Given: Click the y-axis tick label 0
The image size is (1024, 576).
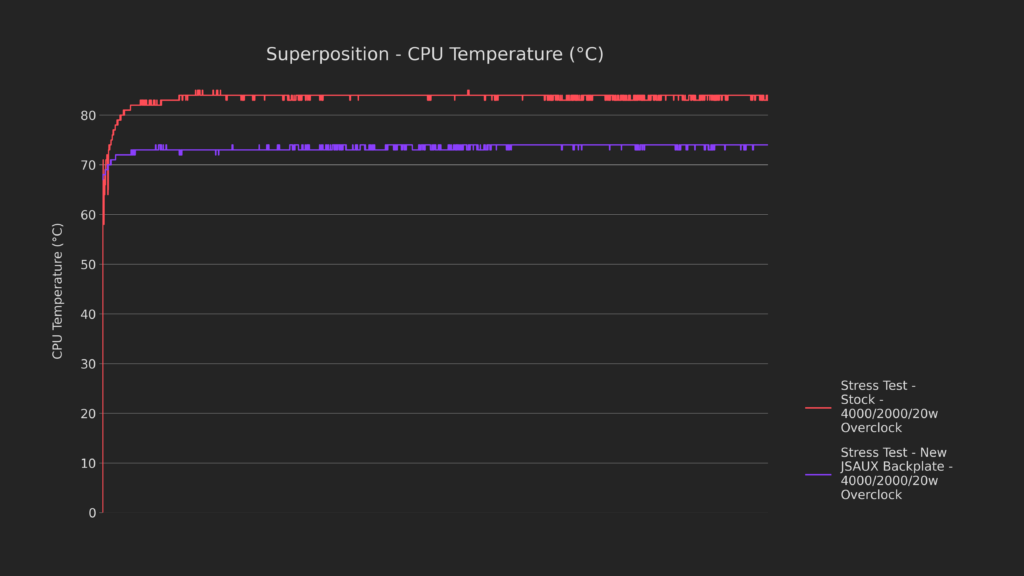Looking at the screenshot, I should 92,513.
